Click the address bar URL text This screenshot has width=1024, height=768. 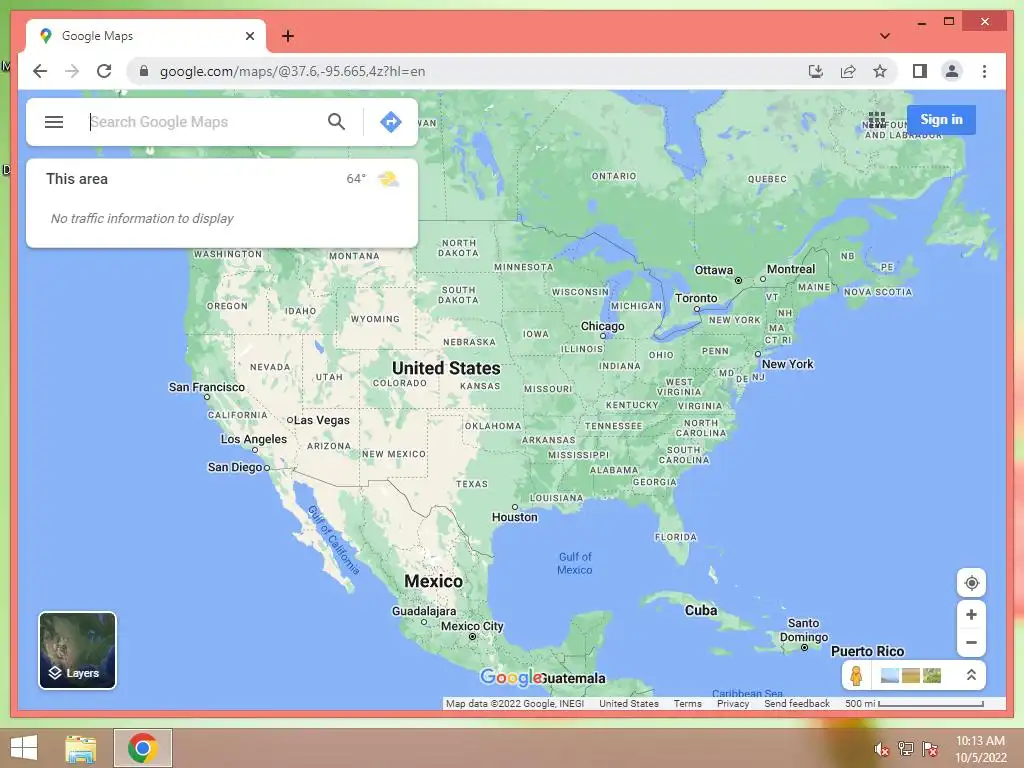click(293, 71)
